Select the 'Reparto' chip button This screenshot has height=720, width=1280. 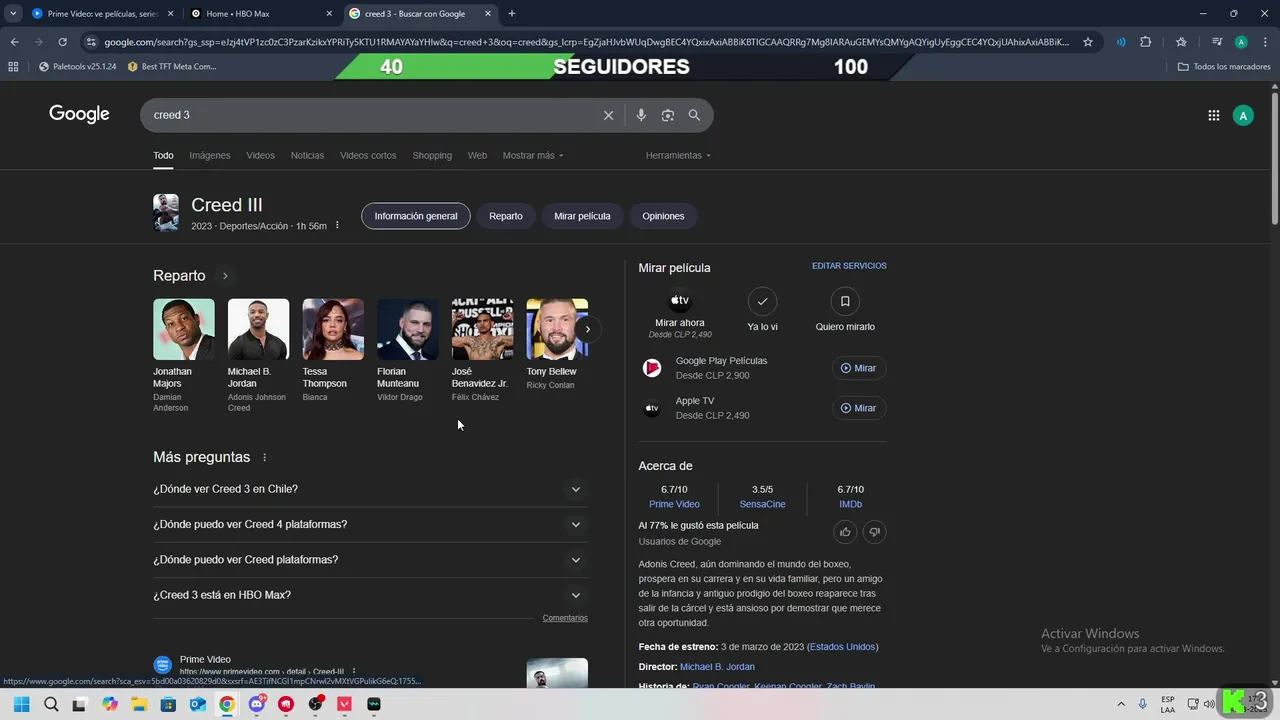(506, 216)
